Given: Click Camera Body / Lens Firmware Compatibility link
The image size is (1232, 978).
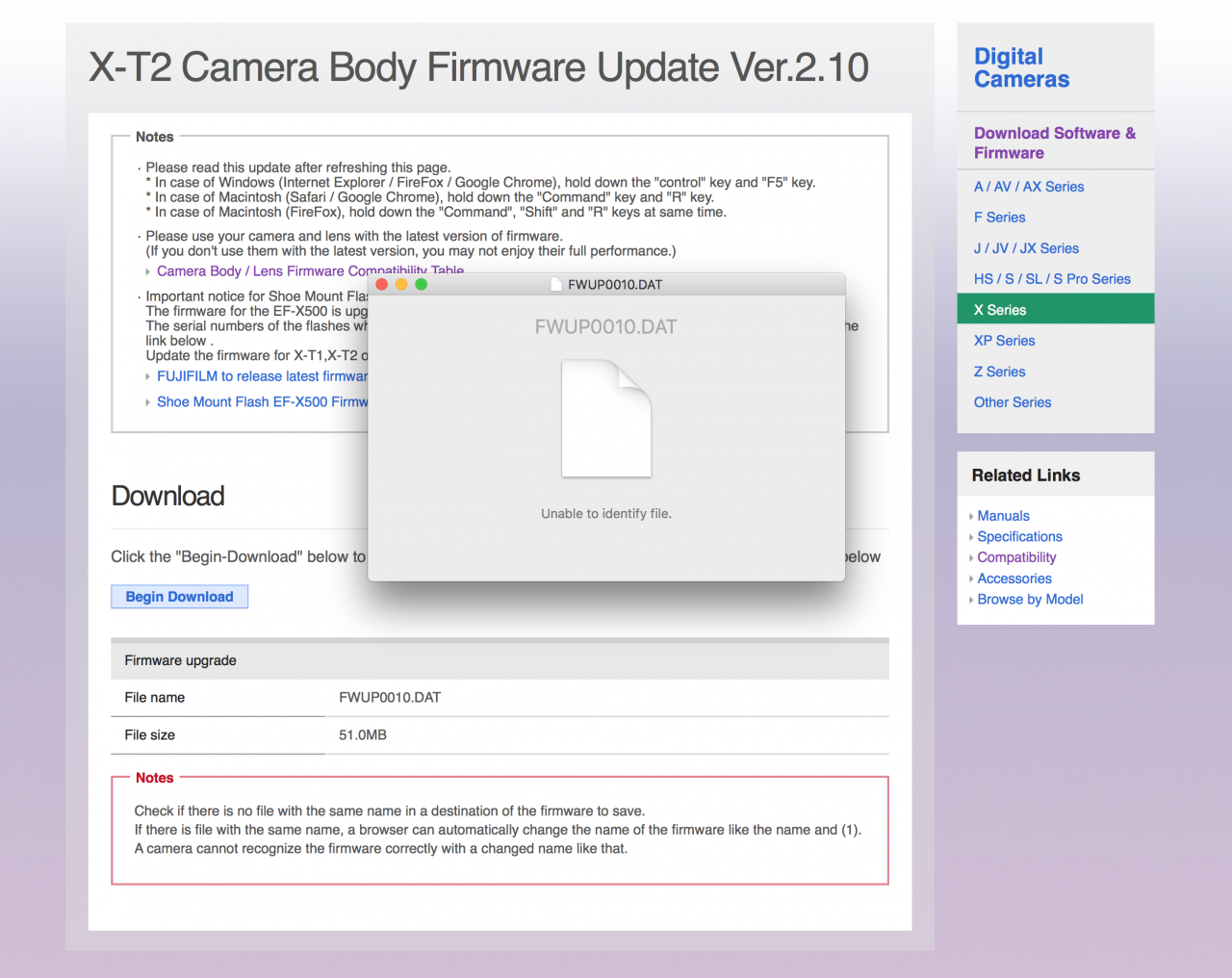Looking at the screenshot, I should point(260,271).
